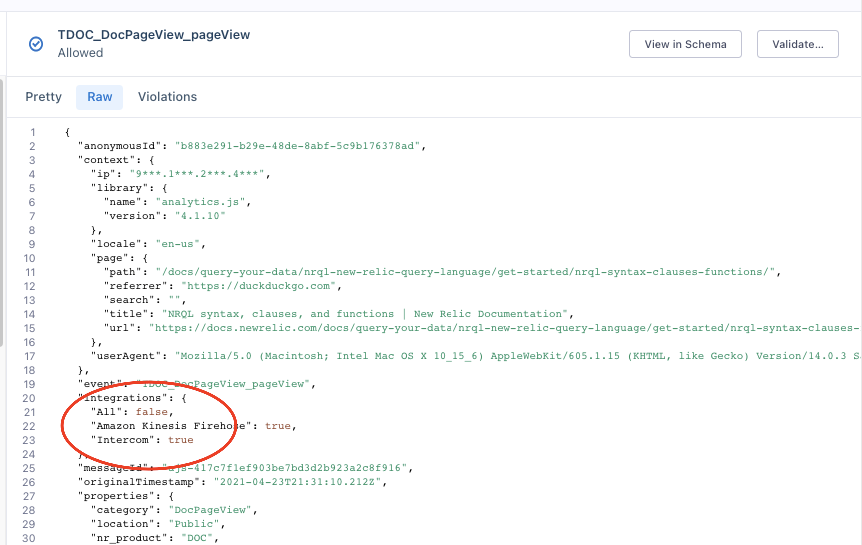Image resolution: width=862 pixels, height=545 pixels.
Task: Click the TDOC_DocPageView_pageView event title
Action: (x=154, y=35)
